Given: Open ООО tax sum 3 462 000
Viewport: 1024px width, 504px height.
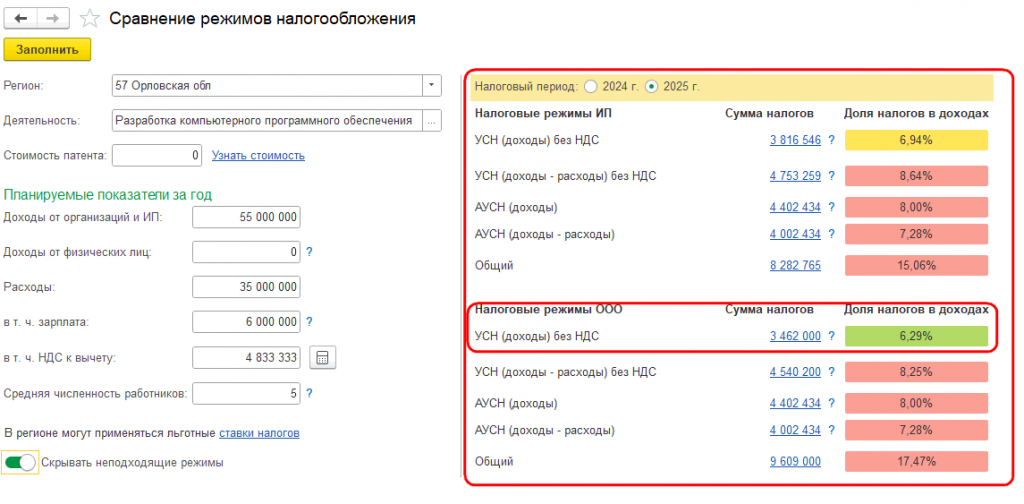Looking at the screenshot, I should pos(795,336).
